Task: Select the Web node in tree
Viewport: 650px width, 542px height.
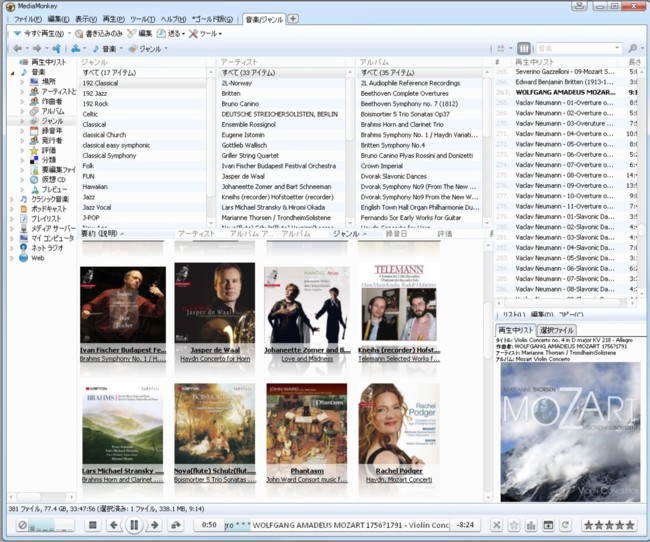Action: [37, 258]
